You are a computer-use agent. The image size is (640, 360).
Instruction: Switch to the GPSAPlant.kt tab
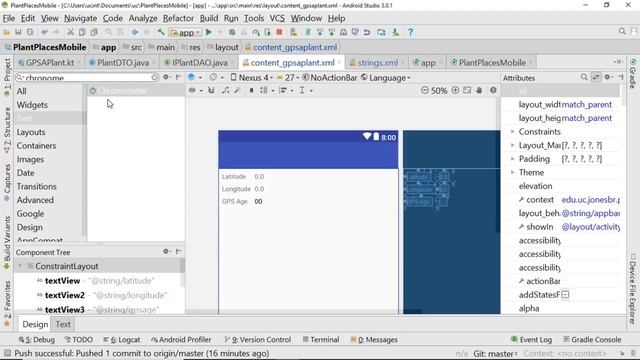[49, 63]
